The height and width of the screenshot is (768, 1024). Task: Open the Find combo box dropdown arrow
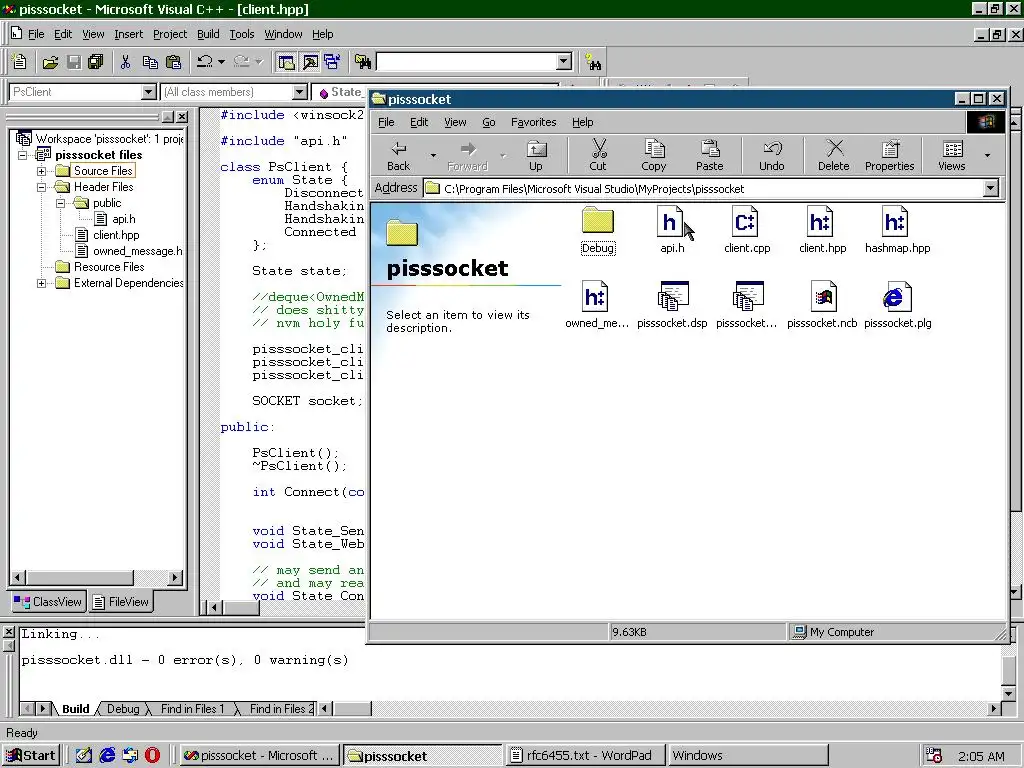tap(564, 62)
